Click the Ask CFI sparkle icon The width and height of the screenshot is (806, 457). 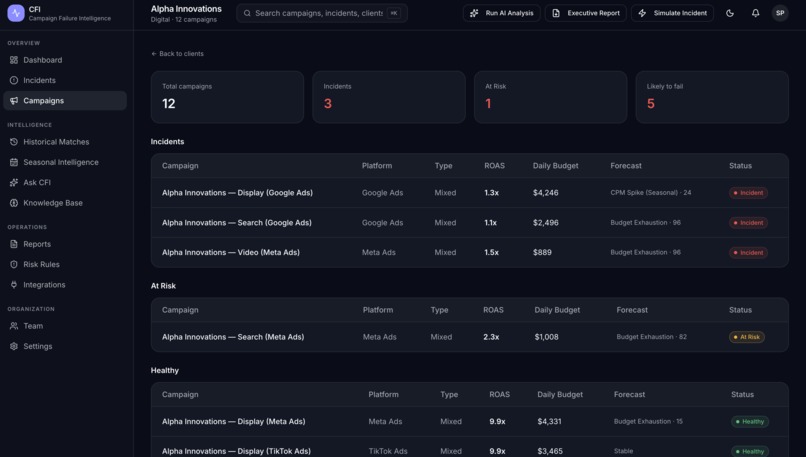click(14, 182)
